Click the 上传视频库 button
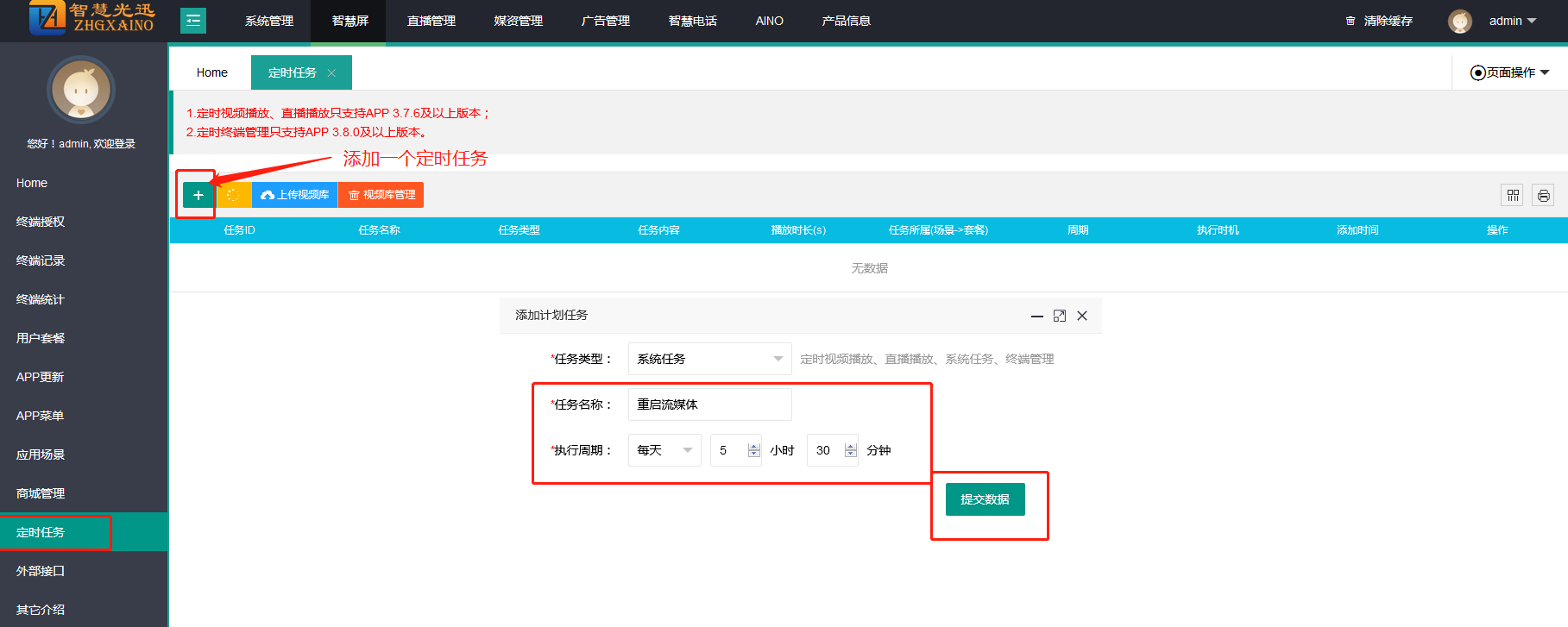Screen dimensions: 1568x627 [294, 195]
